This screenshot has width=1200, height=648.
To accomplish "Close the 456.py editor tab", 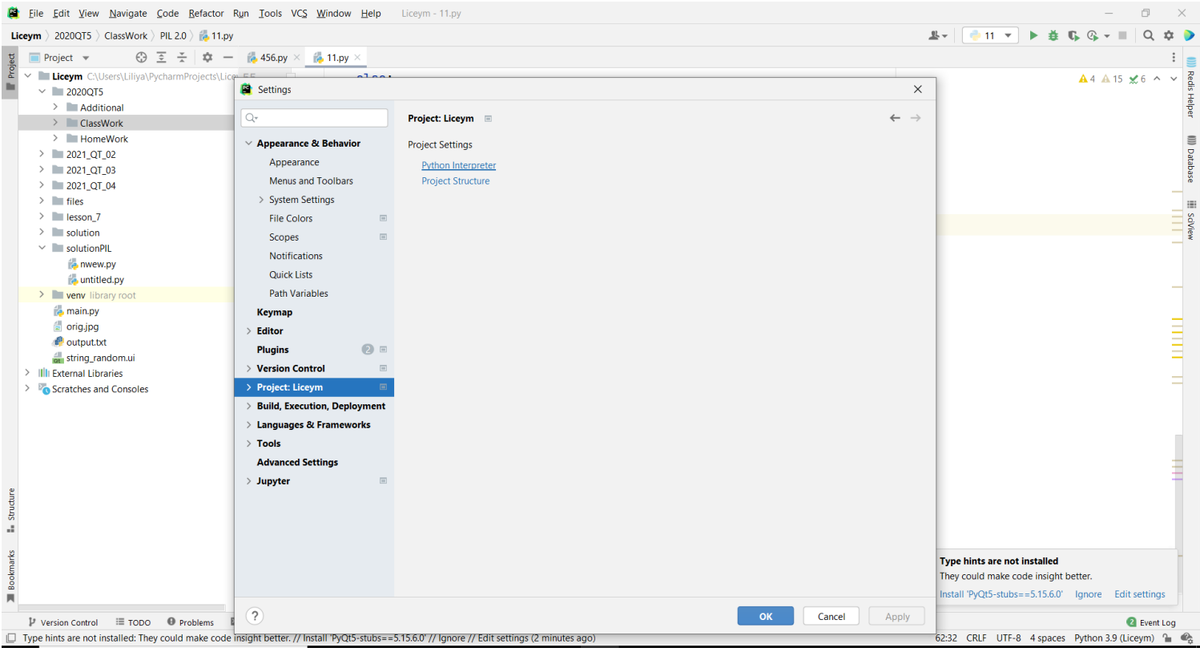I will point(297,57).
